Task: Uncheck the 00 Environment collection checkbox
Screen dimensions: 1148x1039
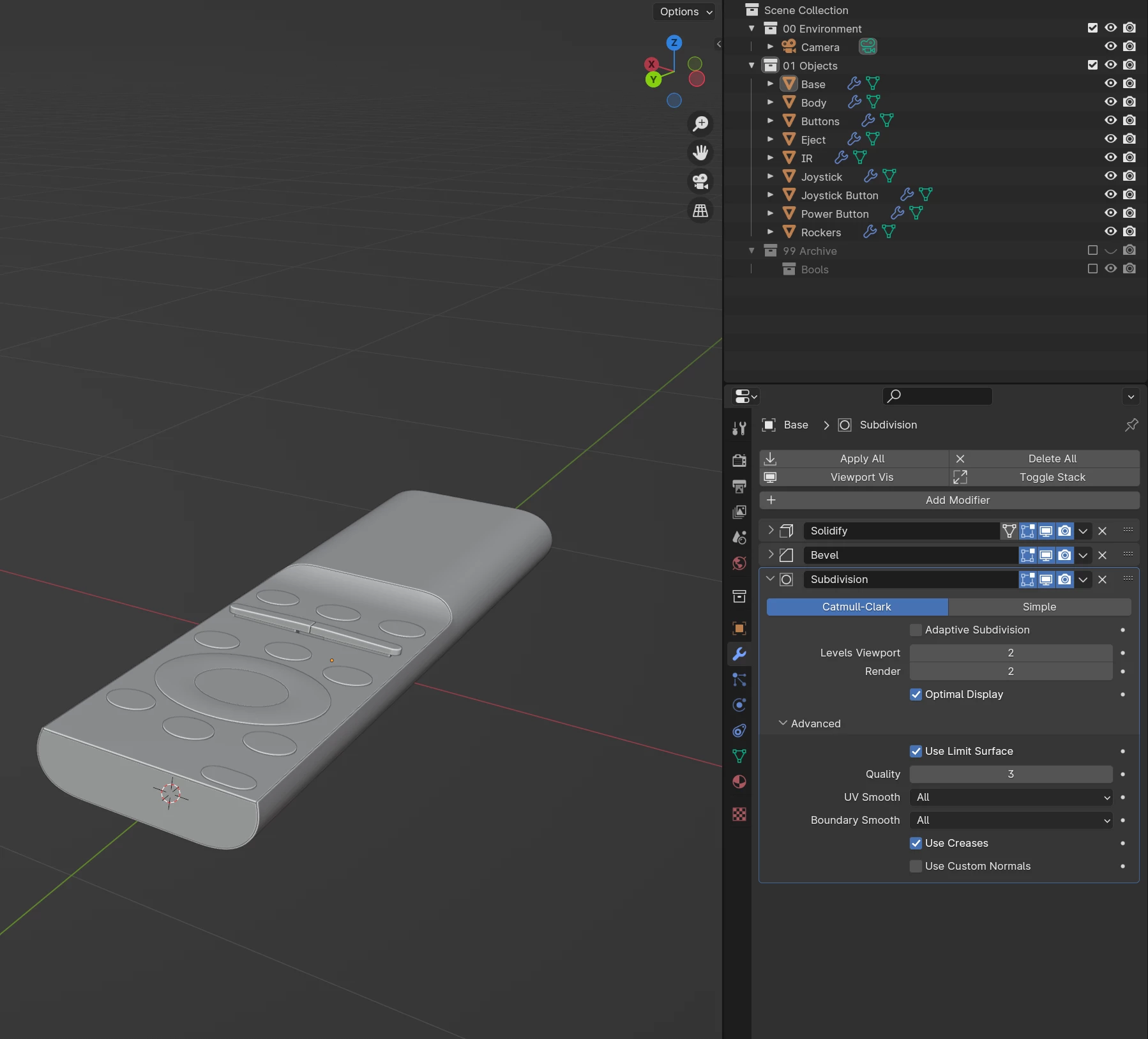Action: coord(1092,27)
